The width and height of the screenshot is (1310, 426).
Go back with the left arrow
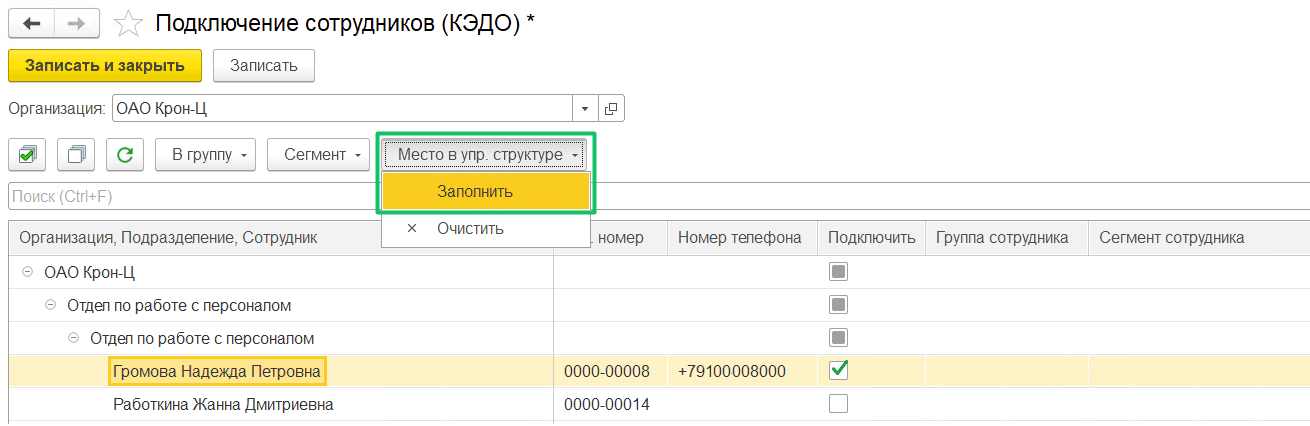click(33, 23)
